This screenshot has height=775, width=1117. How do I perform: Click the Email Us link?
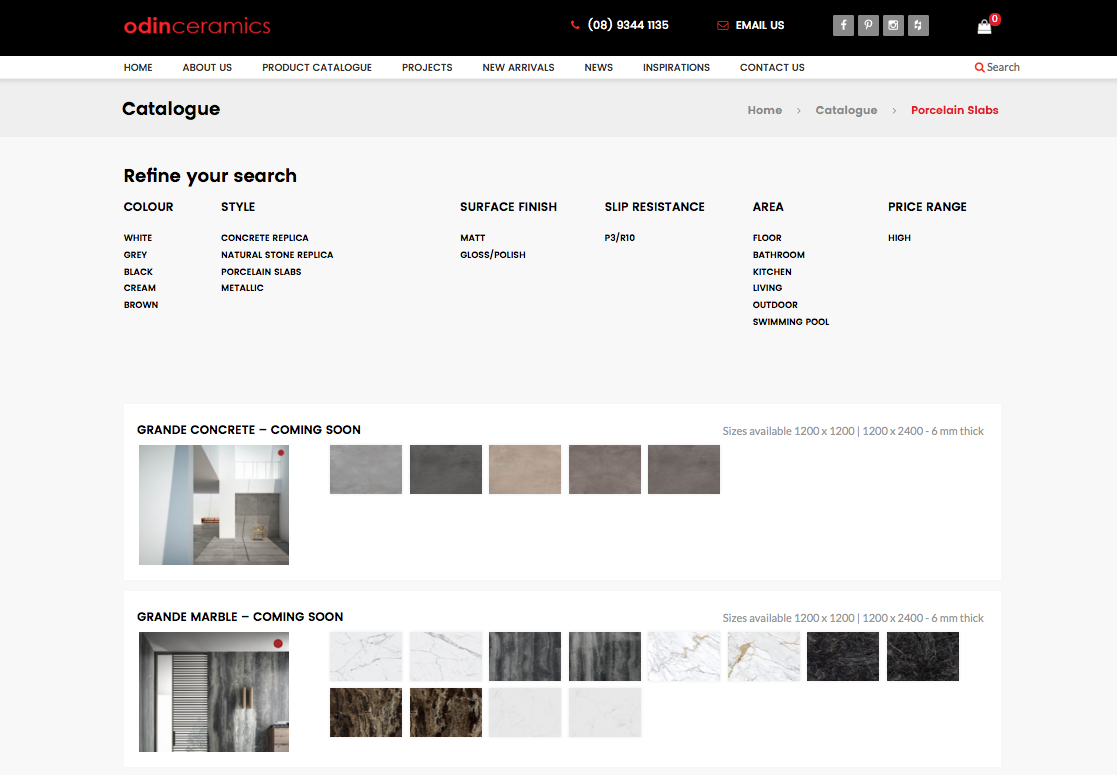(x=760, y=26)
